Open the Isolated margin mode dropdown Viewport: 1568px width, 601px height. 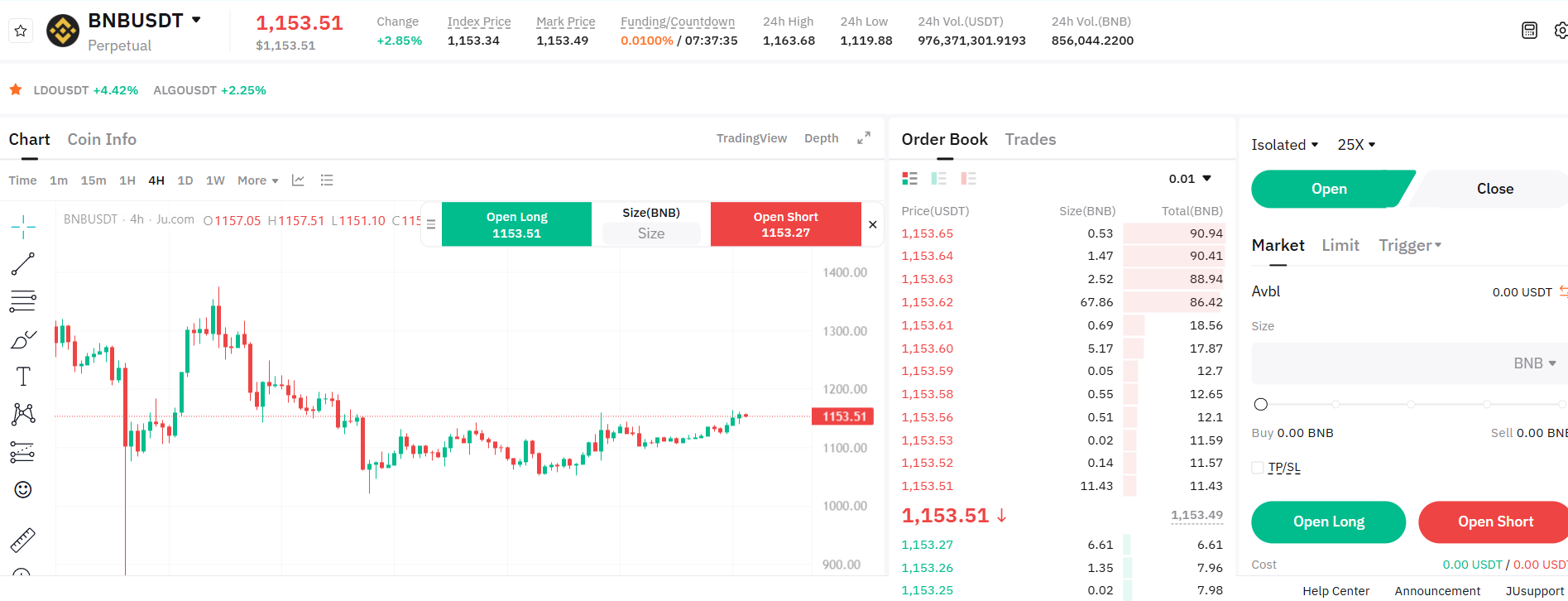(1284, 145)
